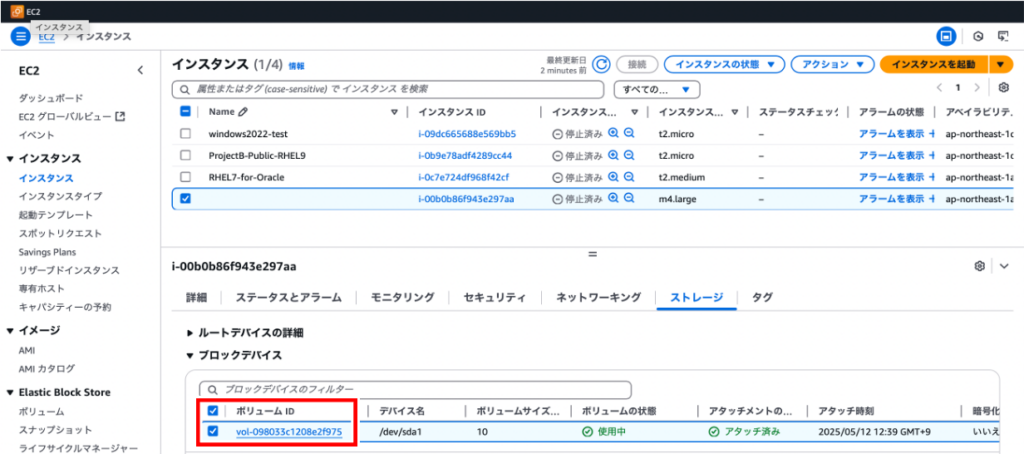Open the CloudShell-style icon at top right
Image resolution: width=1024 pixels, height=454 pixels.
(x=1003, y=37)
